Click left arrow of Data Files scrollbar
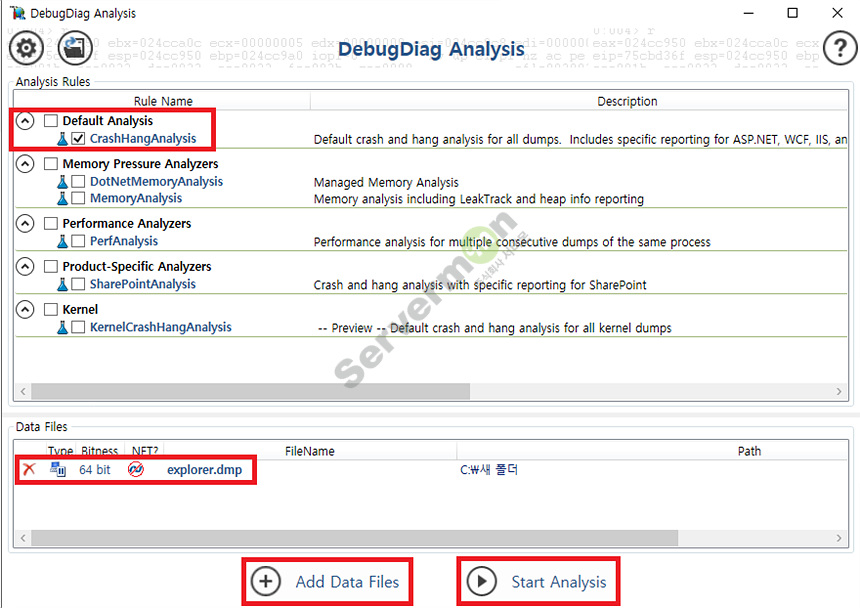This screenshot has width=860, height=608. coord(22,538)
